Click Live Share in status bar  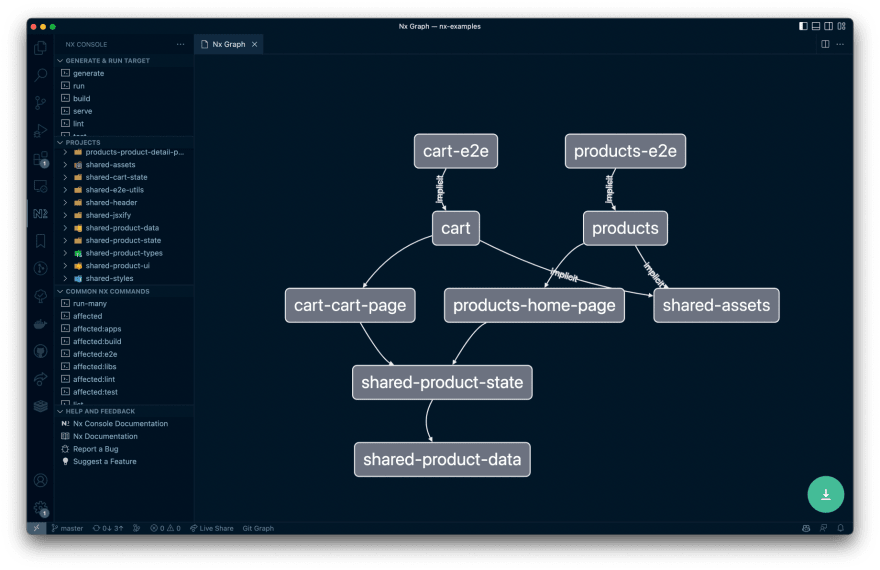[x=212, y=528]
